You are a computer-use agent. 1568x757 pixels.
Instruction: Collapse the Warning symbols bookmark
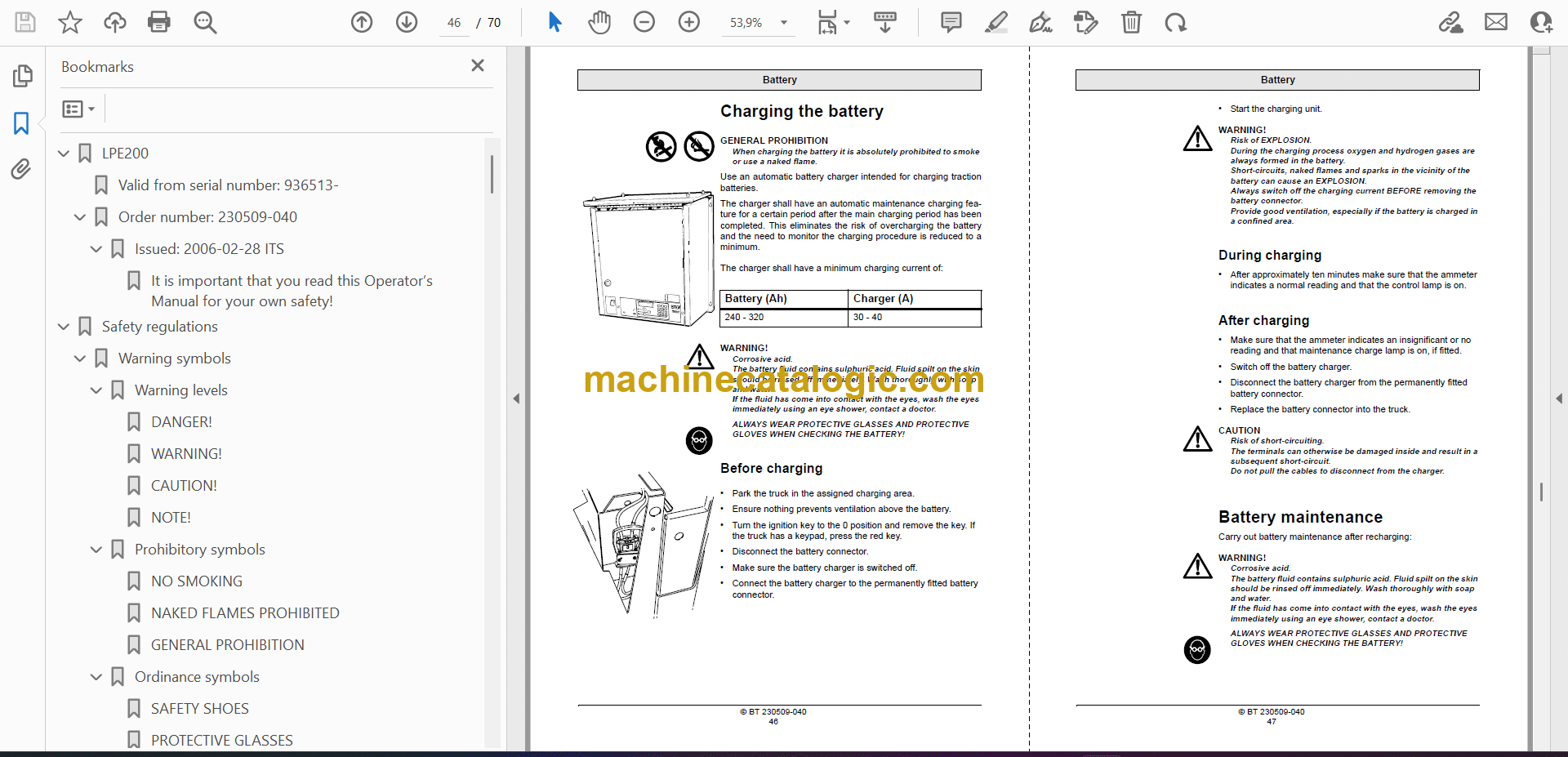coord(80,358)
